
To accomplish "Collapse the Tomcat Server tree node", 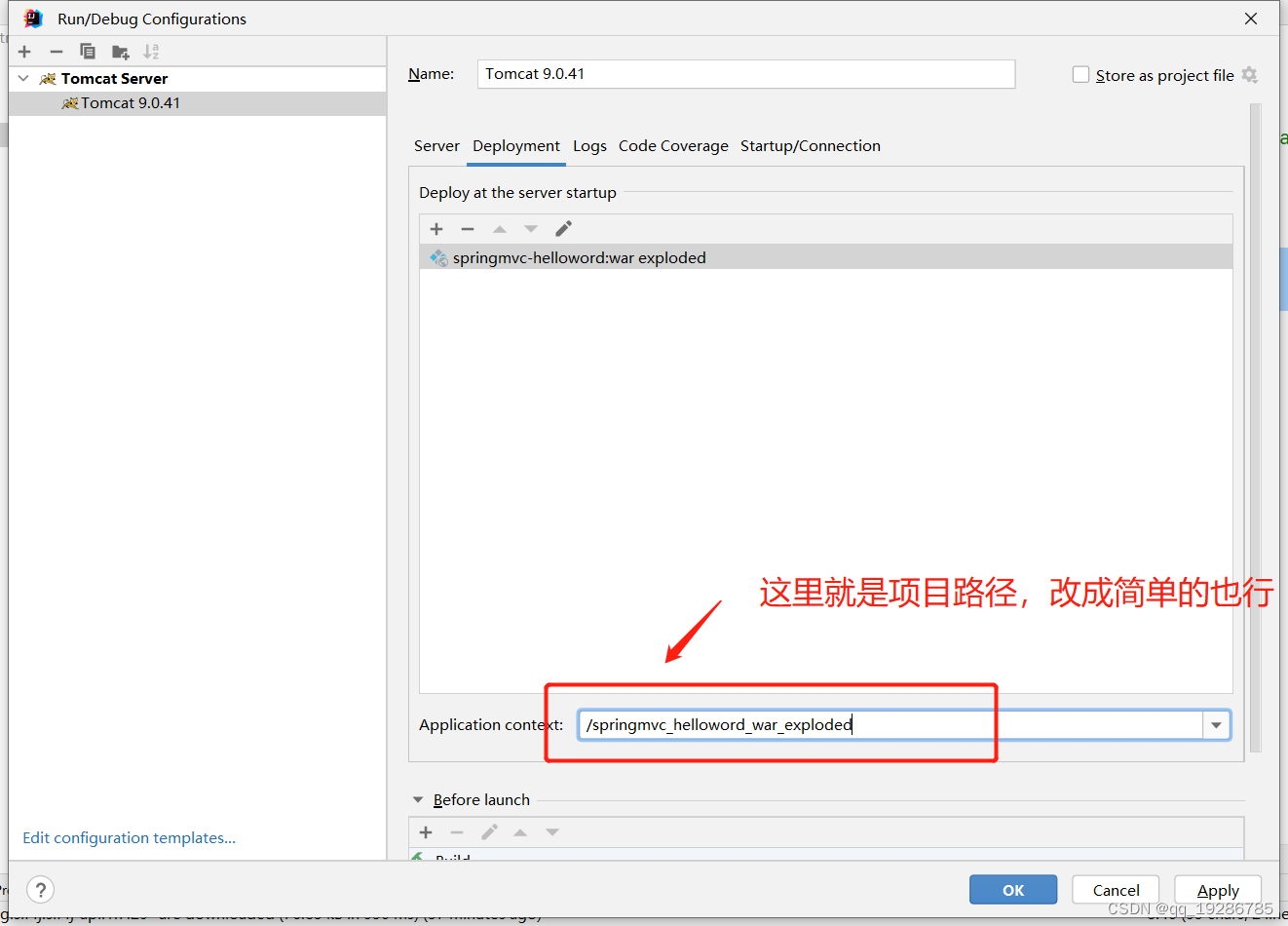I will pyautogui.click(x=23, y=78).
